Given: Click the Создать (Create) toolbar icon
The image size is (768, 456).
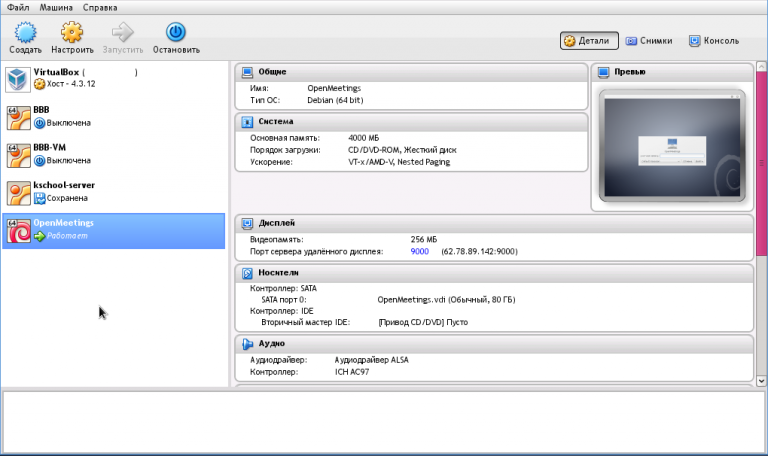Looking at the screenshot, I should click(25, 32).
